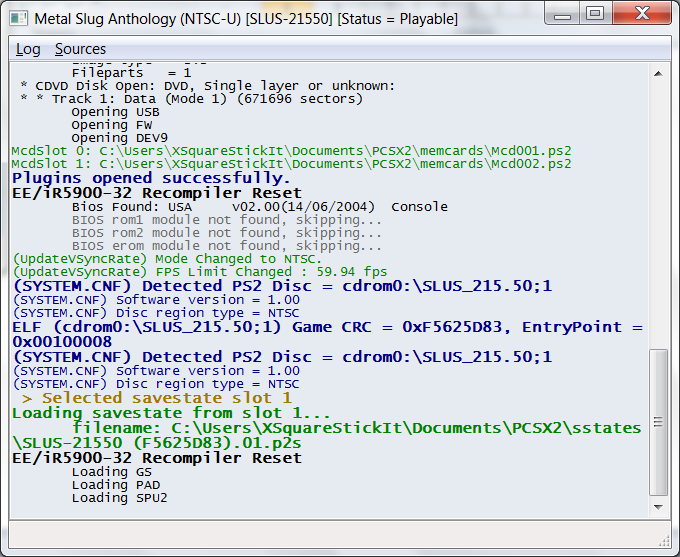Click the 'Fileparts = 1' line
This screenshot has height=557, width=680.
[131, 73]
